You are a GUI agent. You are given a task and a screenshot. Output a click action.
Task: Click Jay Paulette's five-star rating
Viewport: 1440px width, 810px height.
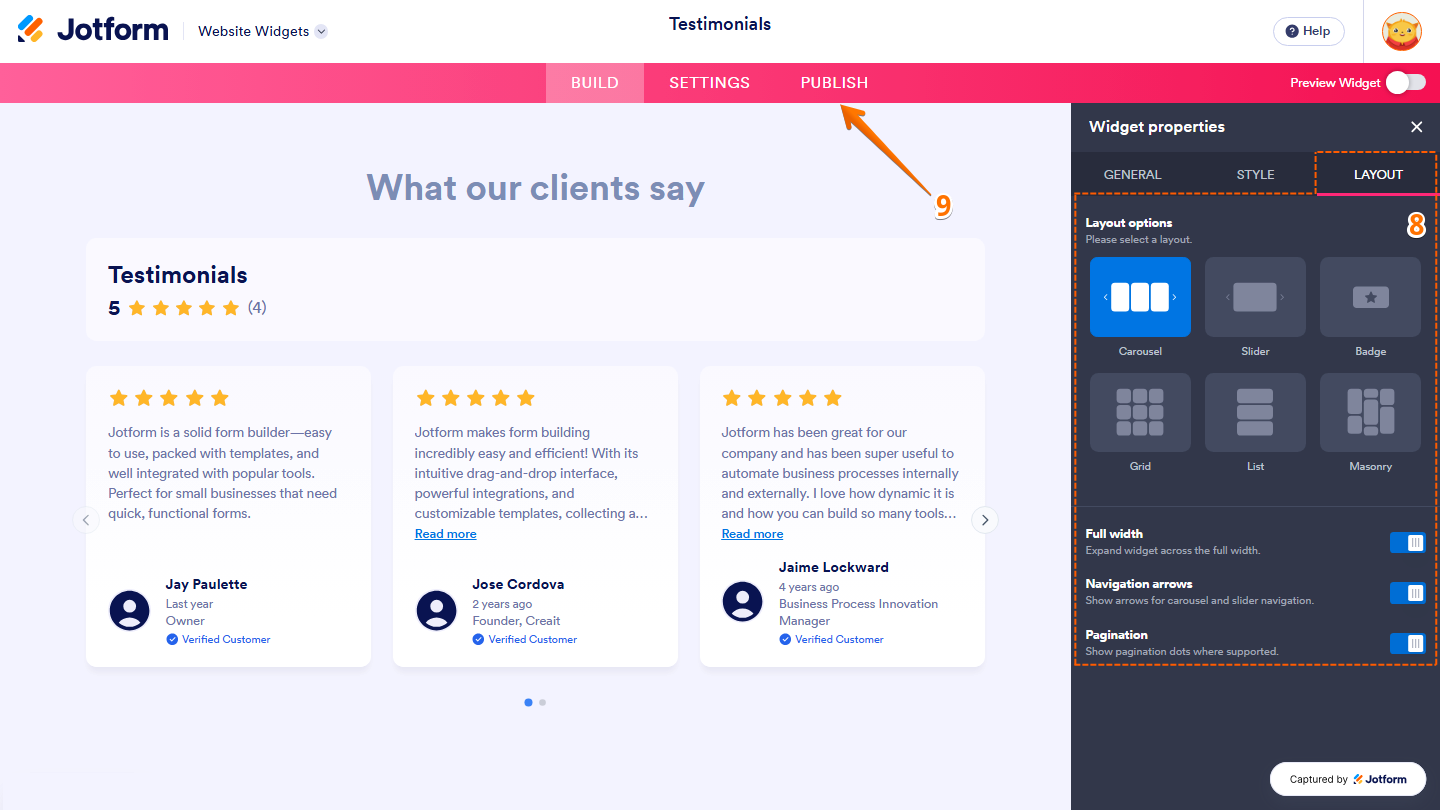click(169, 398)
